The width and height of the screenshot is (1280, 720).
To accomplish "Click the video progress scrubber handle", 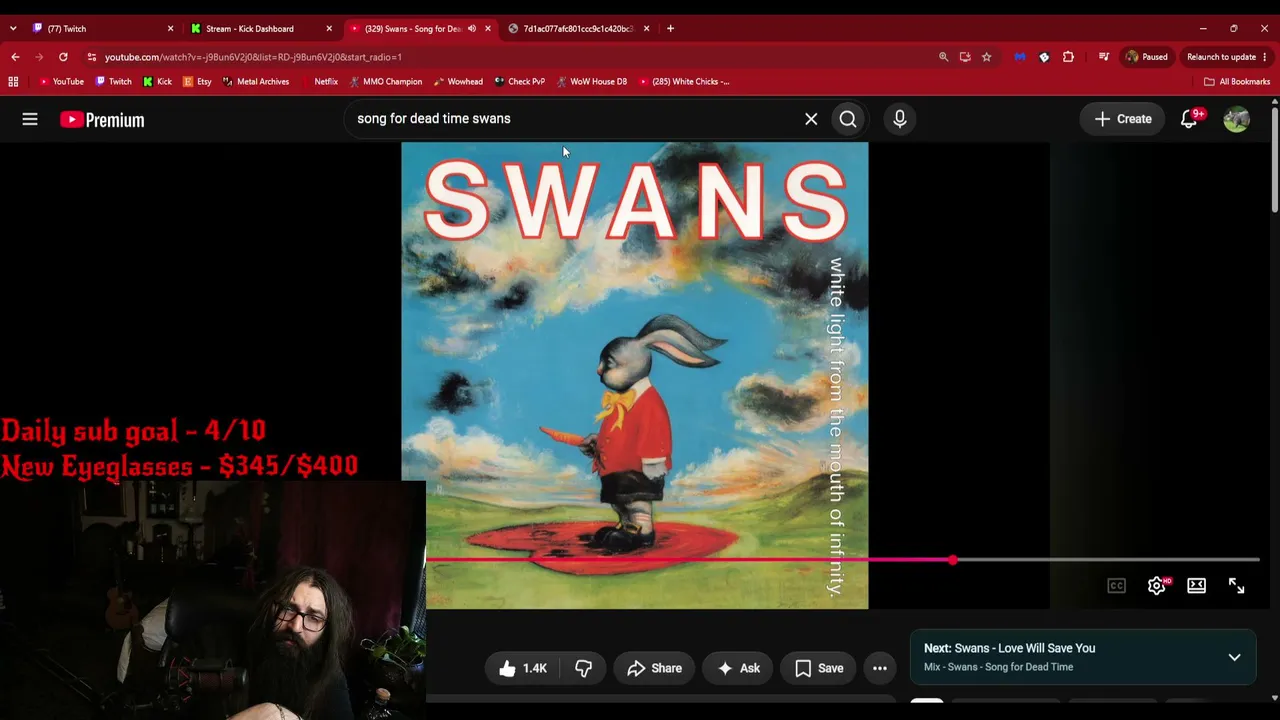I will point(952,560).
